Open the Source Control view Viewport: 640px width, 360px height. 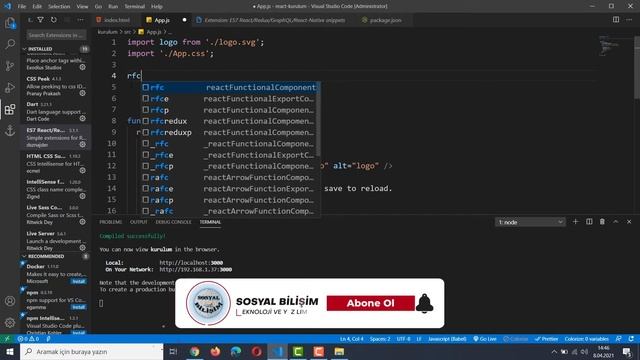pos(10,66)
